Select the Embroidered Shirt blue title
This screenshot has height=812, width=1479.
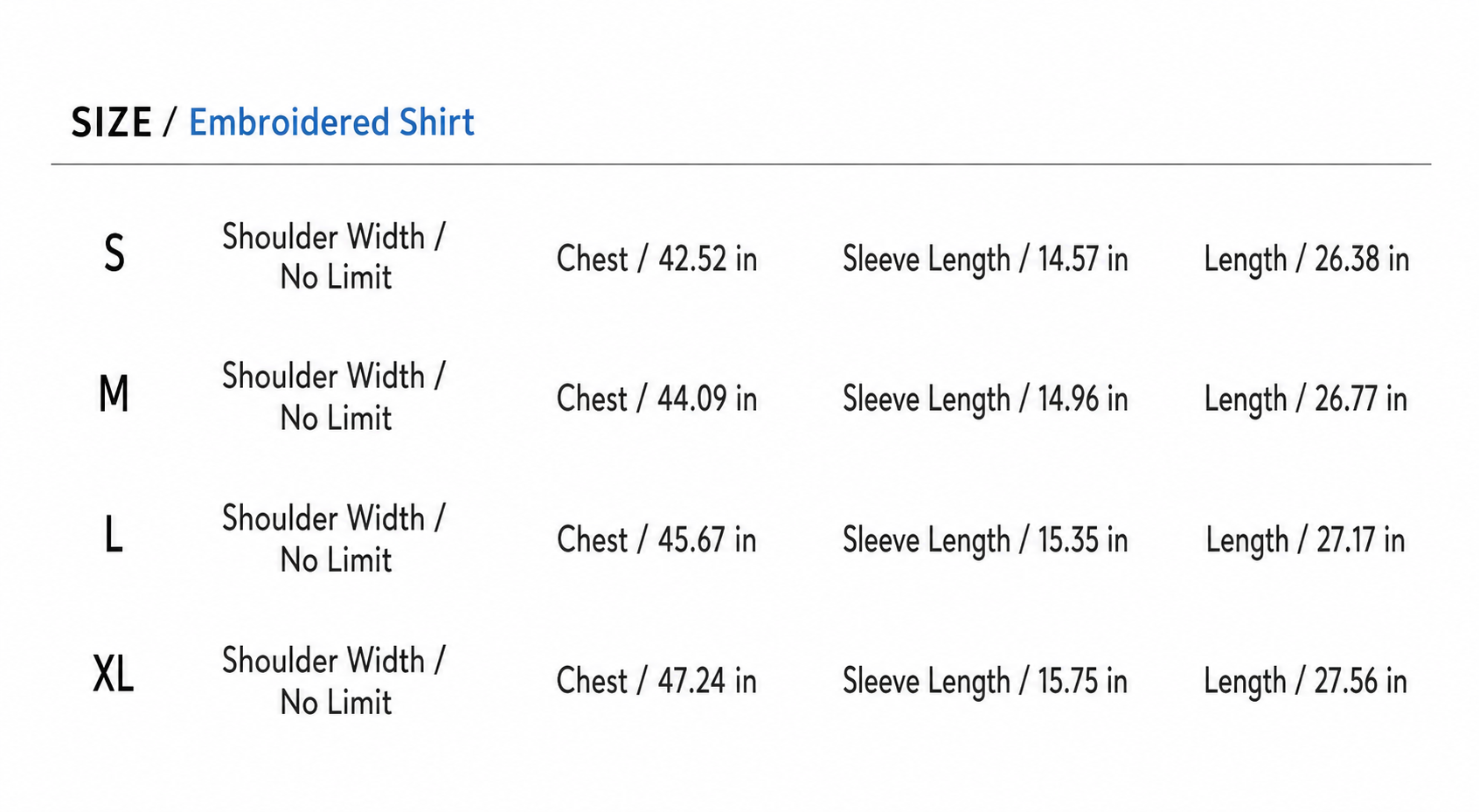pos(331,122)
